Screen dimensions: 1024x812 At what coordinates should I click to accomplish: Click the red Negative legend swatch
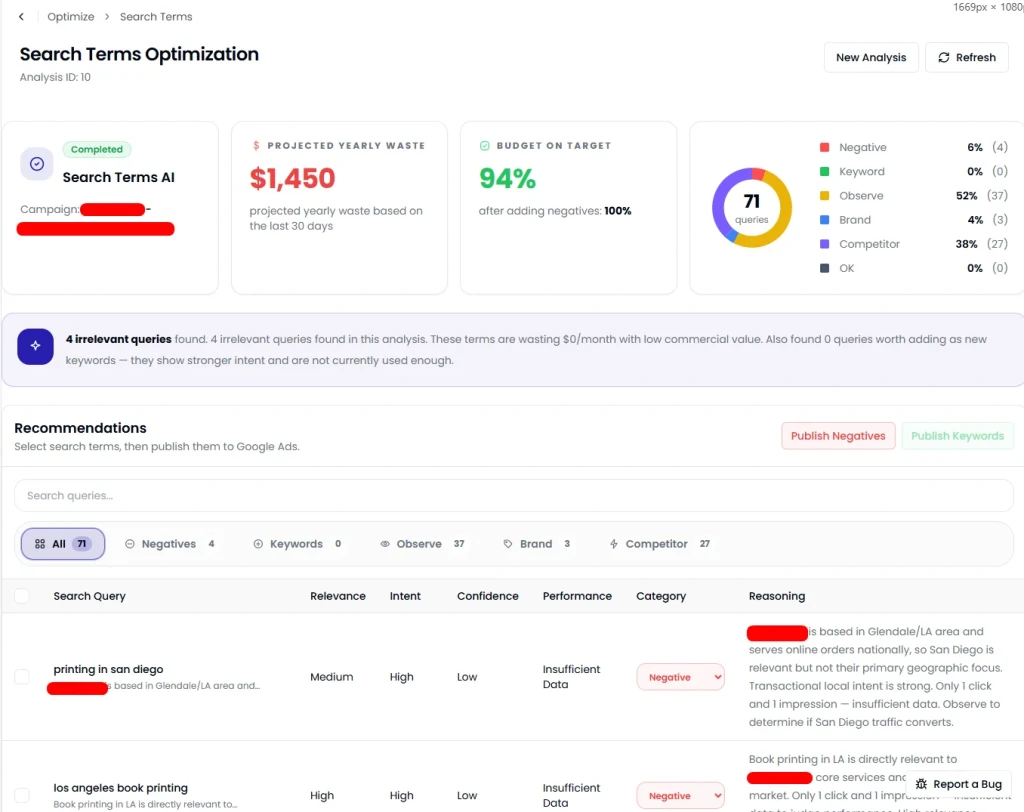click(825, 148)
